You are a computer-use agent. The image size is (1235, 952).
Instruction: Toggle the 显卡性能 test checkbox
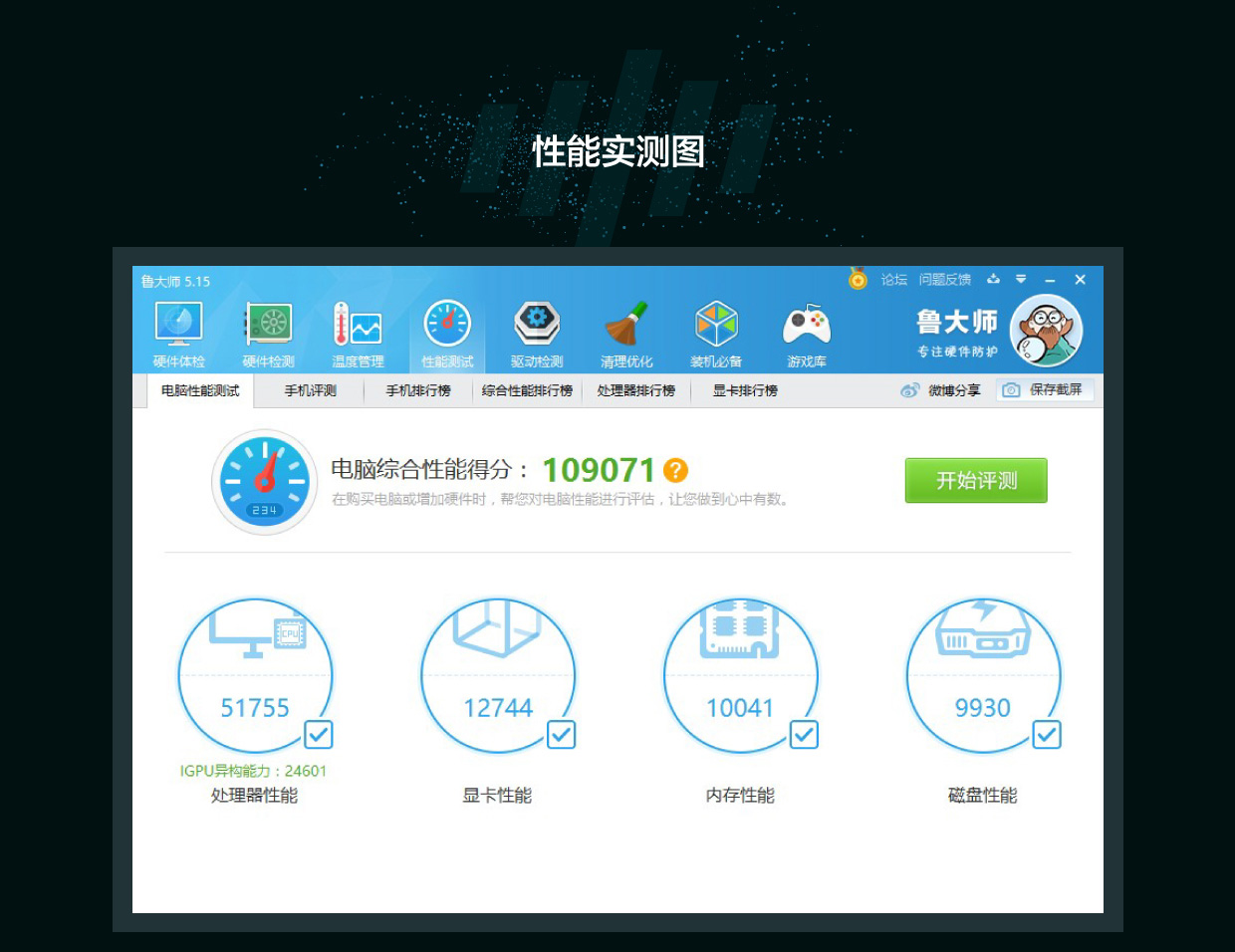pyautogui.click(x=561, y=735)
